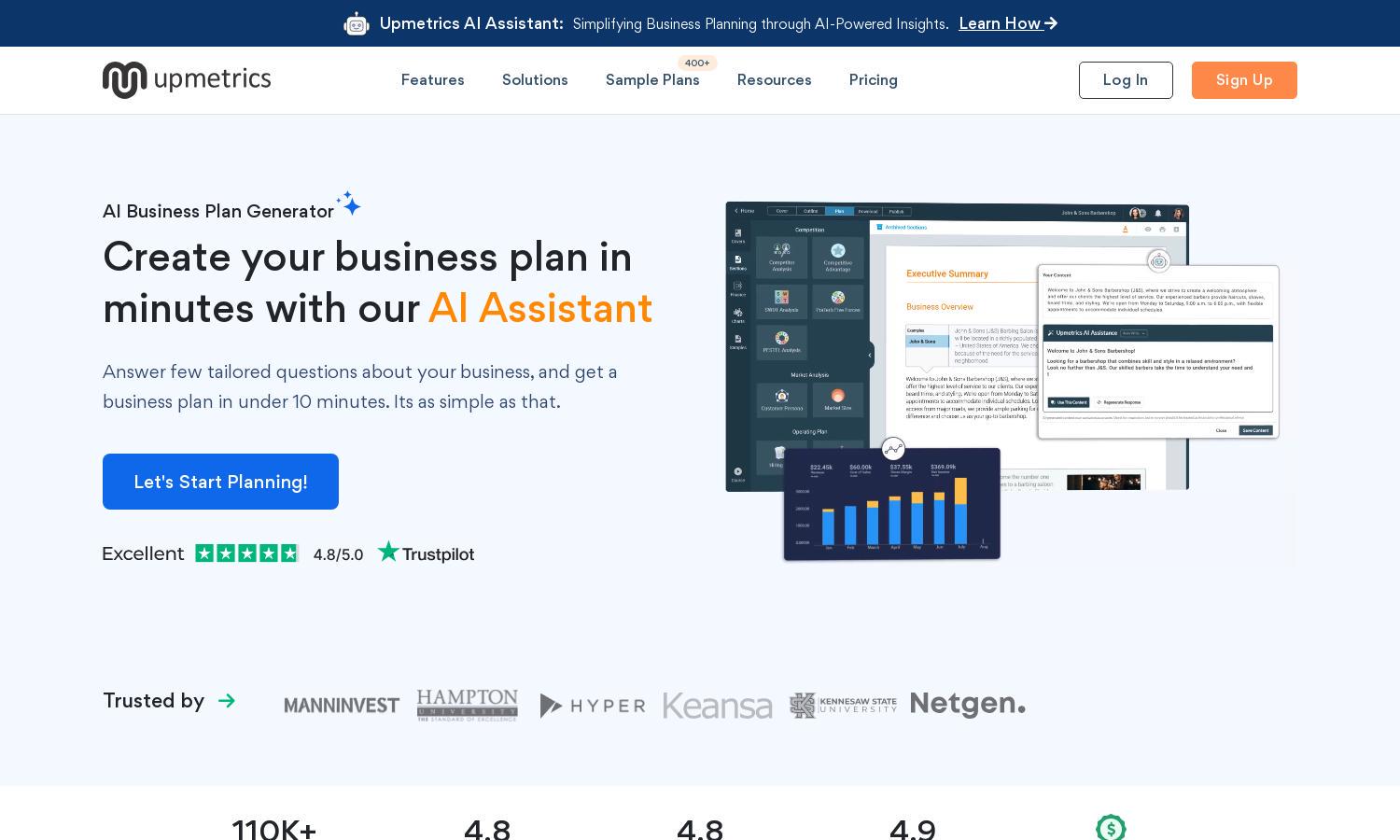Click the Upmetrics logo

[187, 80]
